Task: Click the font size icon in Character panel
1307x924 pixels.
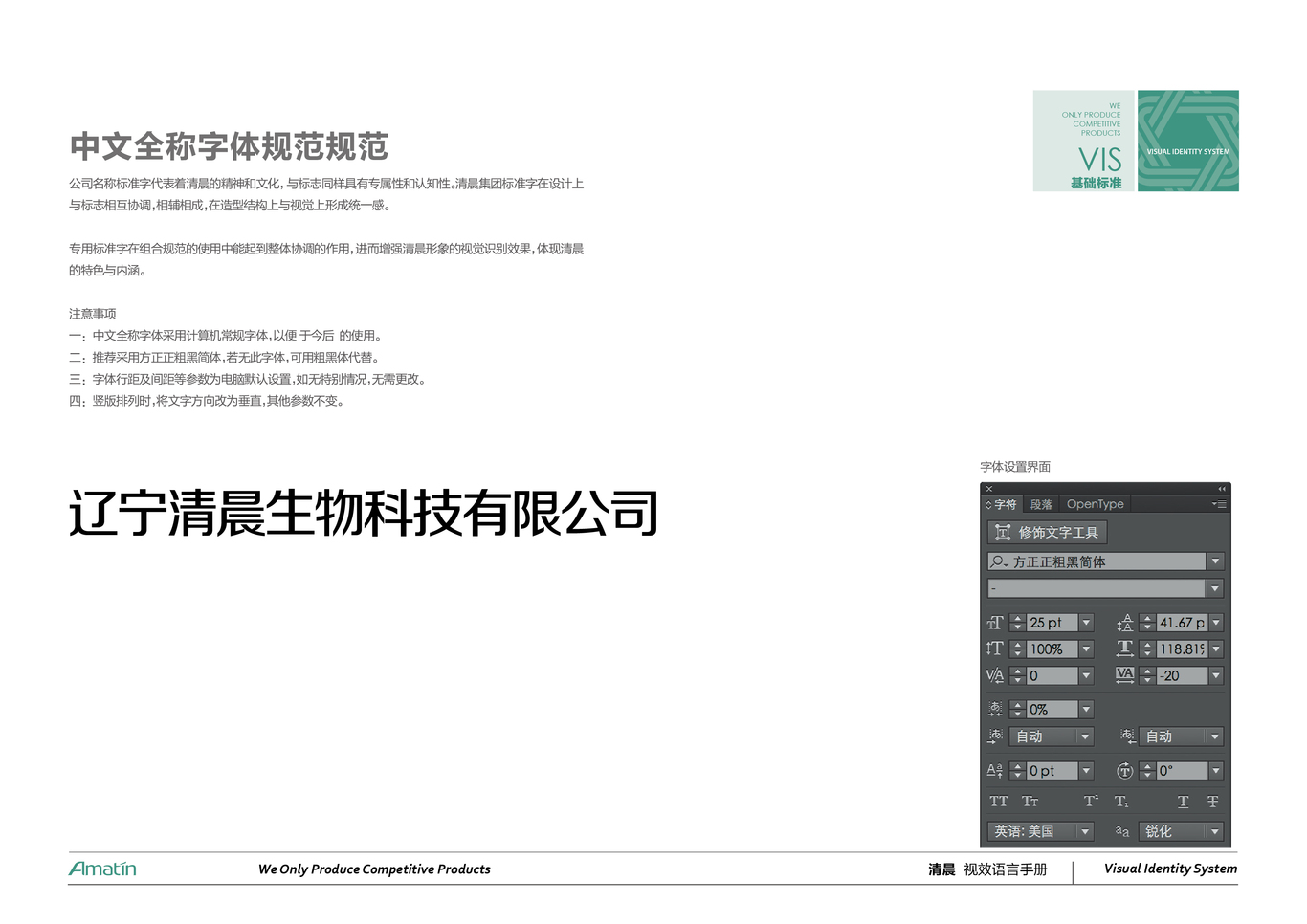Action: pos(995,623)
